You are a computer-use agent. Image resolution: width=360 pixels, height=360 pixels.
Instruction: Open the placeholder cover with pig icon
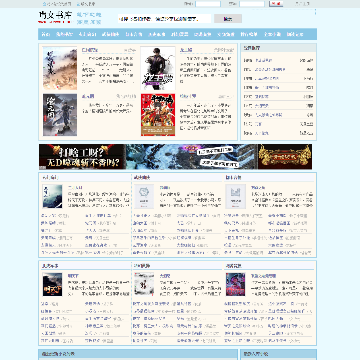(x=144, y=196)
